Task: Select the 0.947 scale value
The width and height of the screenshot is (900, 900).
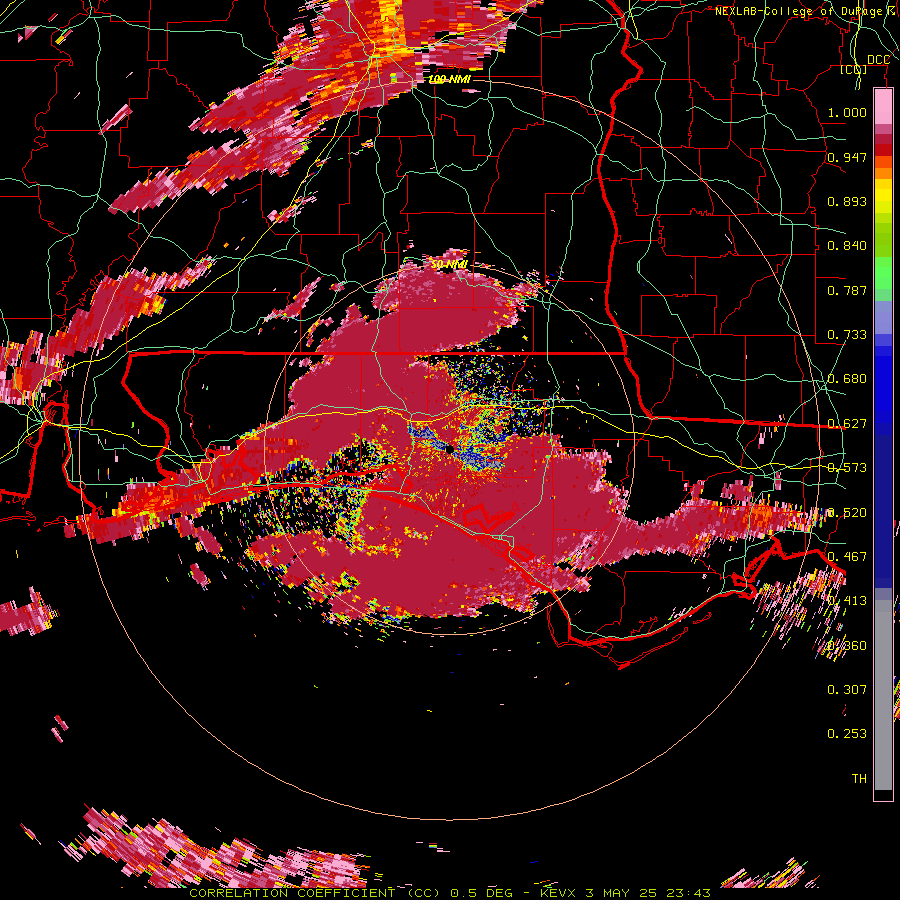Action: (847, 157)
